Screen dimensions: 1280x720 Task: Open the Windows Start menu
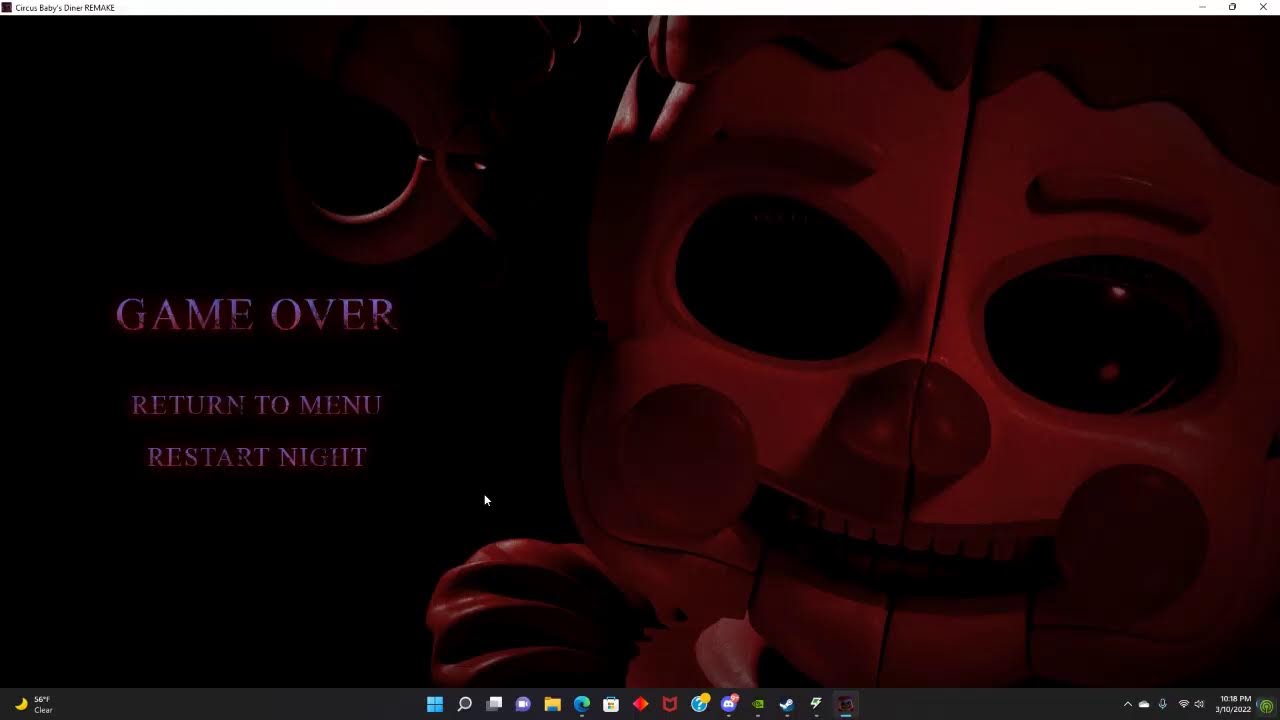[435, 704]
